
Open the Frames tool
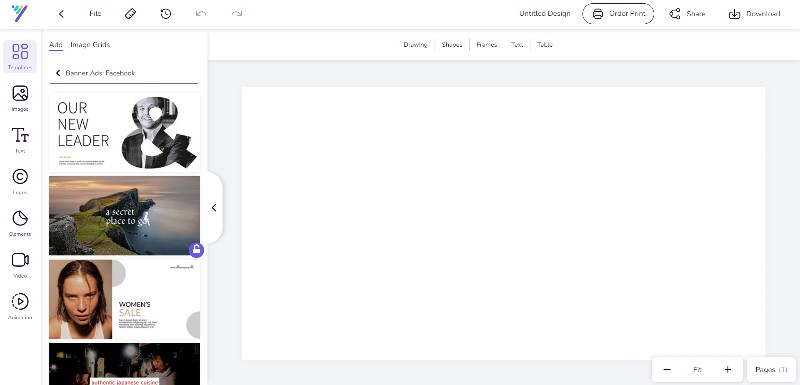pyautogui.click(x=487, y=45)
